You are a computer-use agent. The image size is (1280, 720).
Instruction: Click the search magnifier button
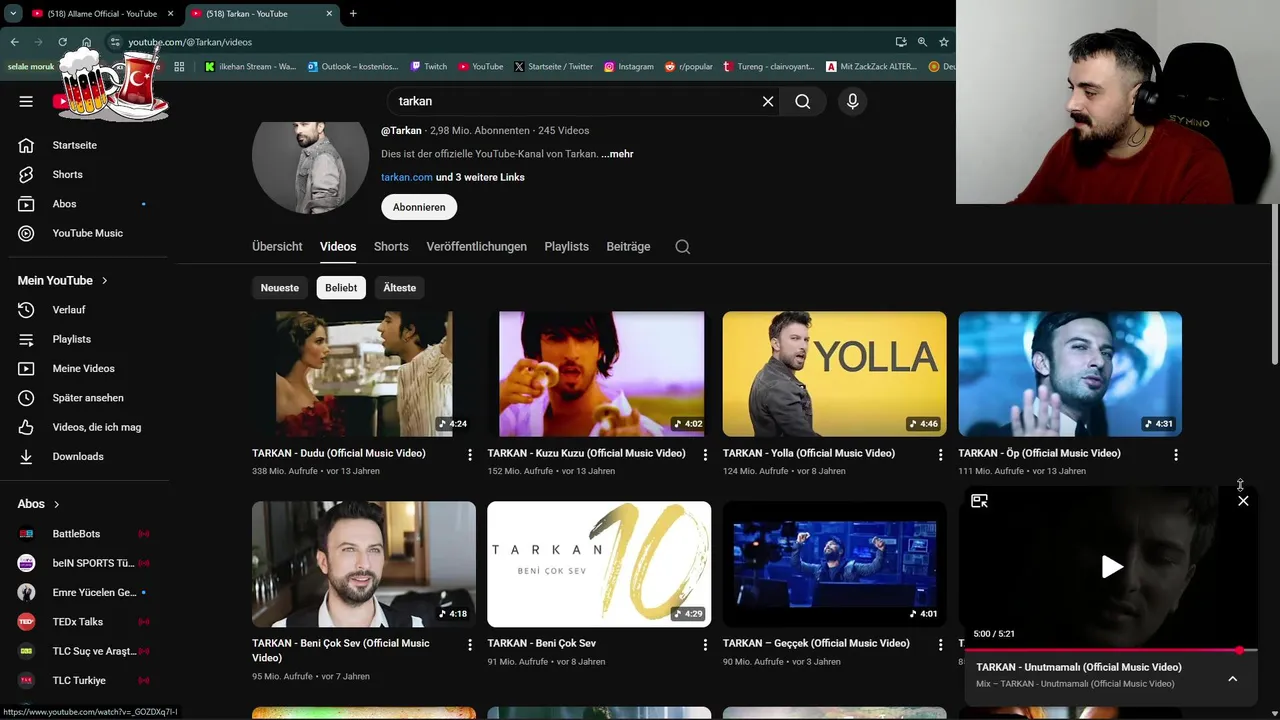click(803, 101)
